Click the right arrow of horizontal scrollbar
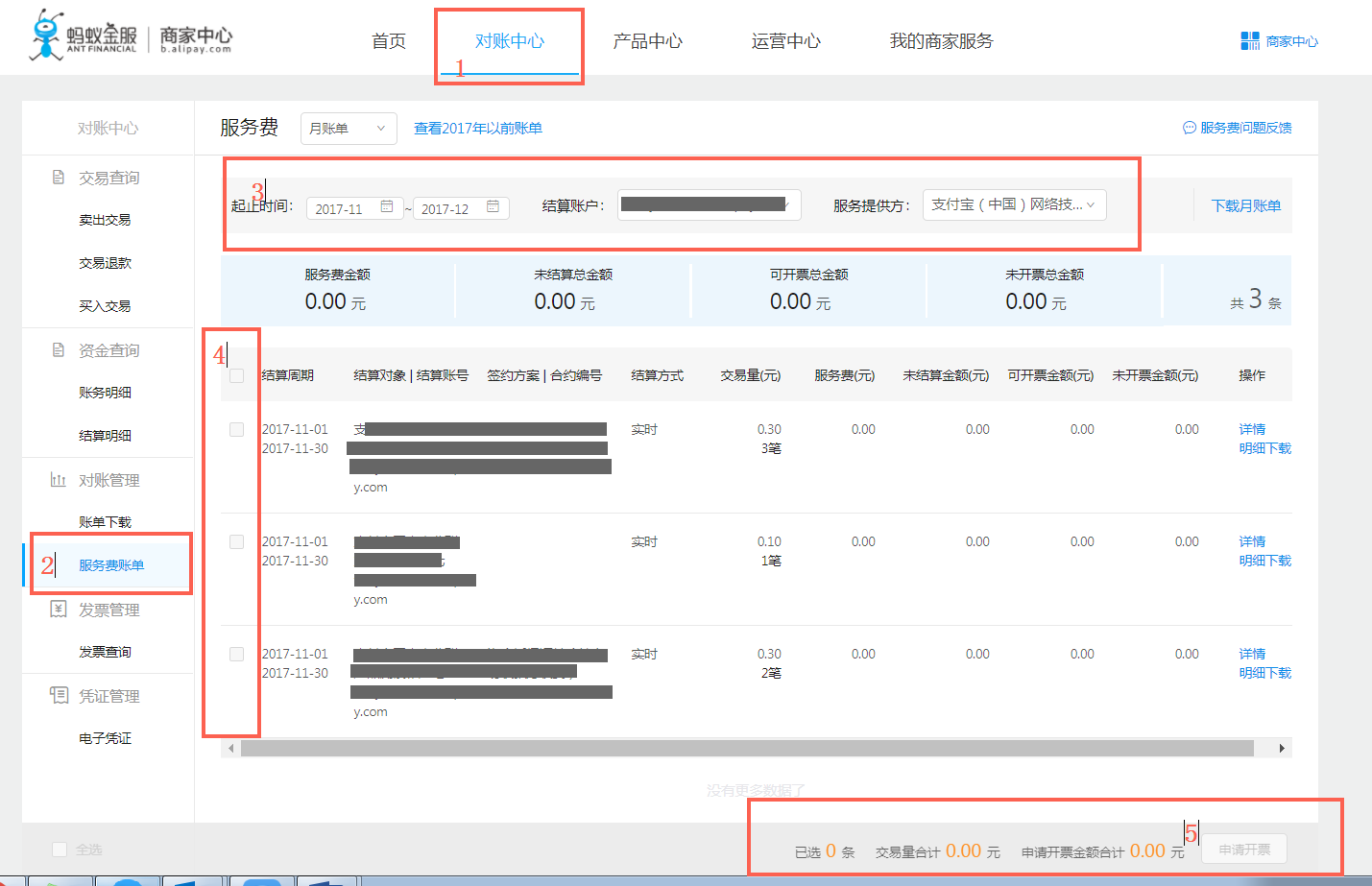Image resolution: width=1372 pixels, height=886 pixels. click(x=1282, y=748)
